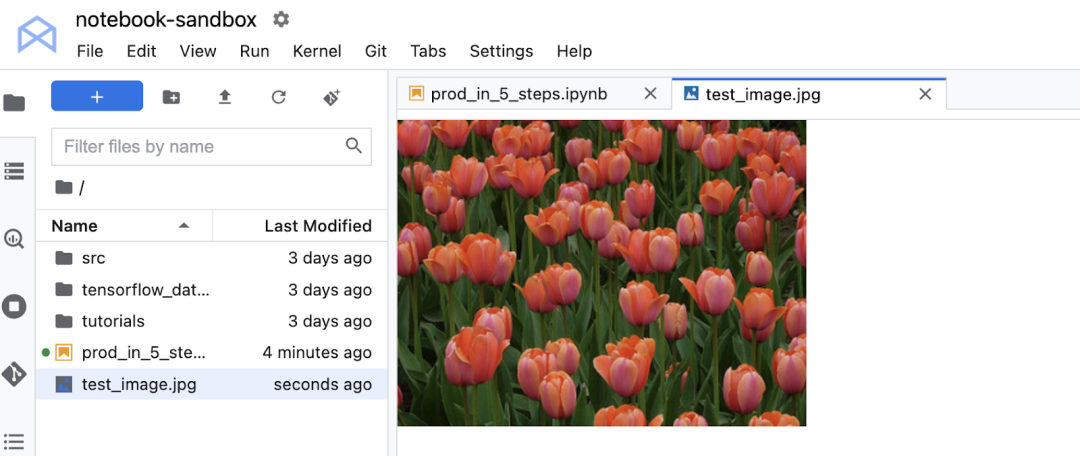Open the notebook-sandbox settings gear
Screen dimensions: 1080x456
(281, 19)
